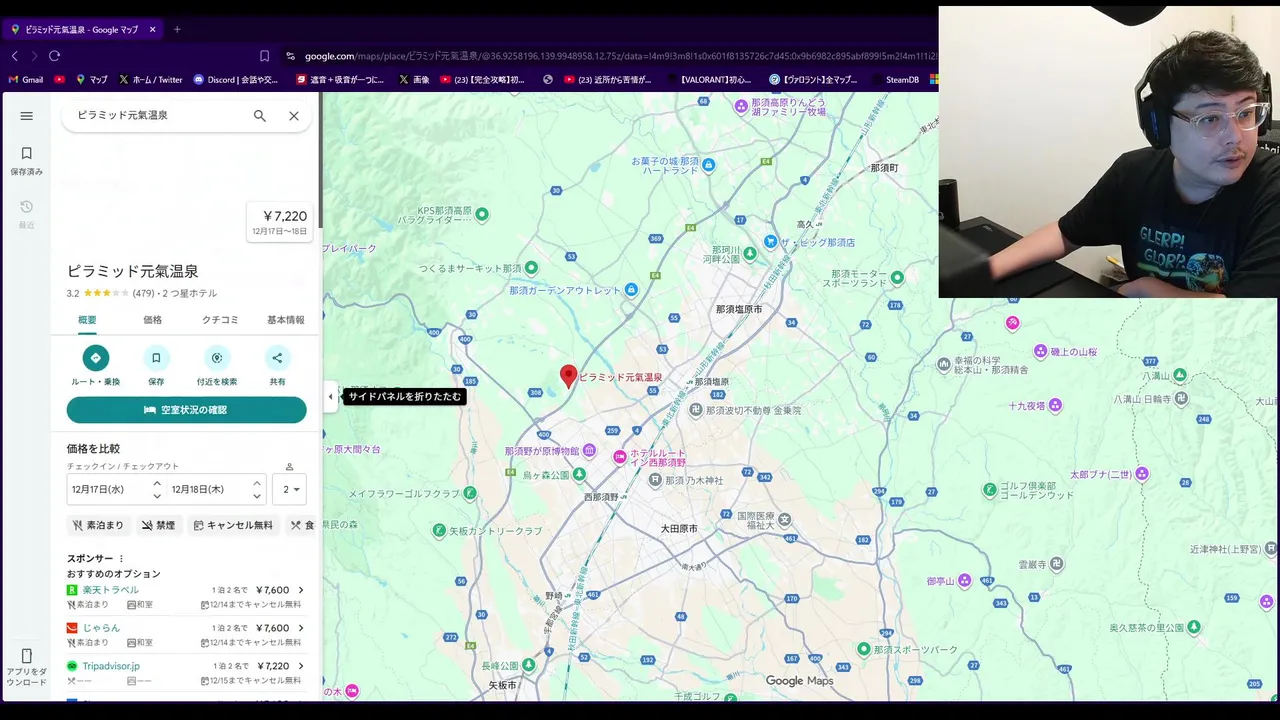
Task: Open the Gmail bookmark
Action: coord(26,80)
